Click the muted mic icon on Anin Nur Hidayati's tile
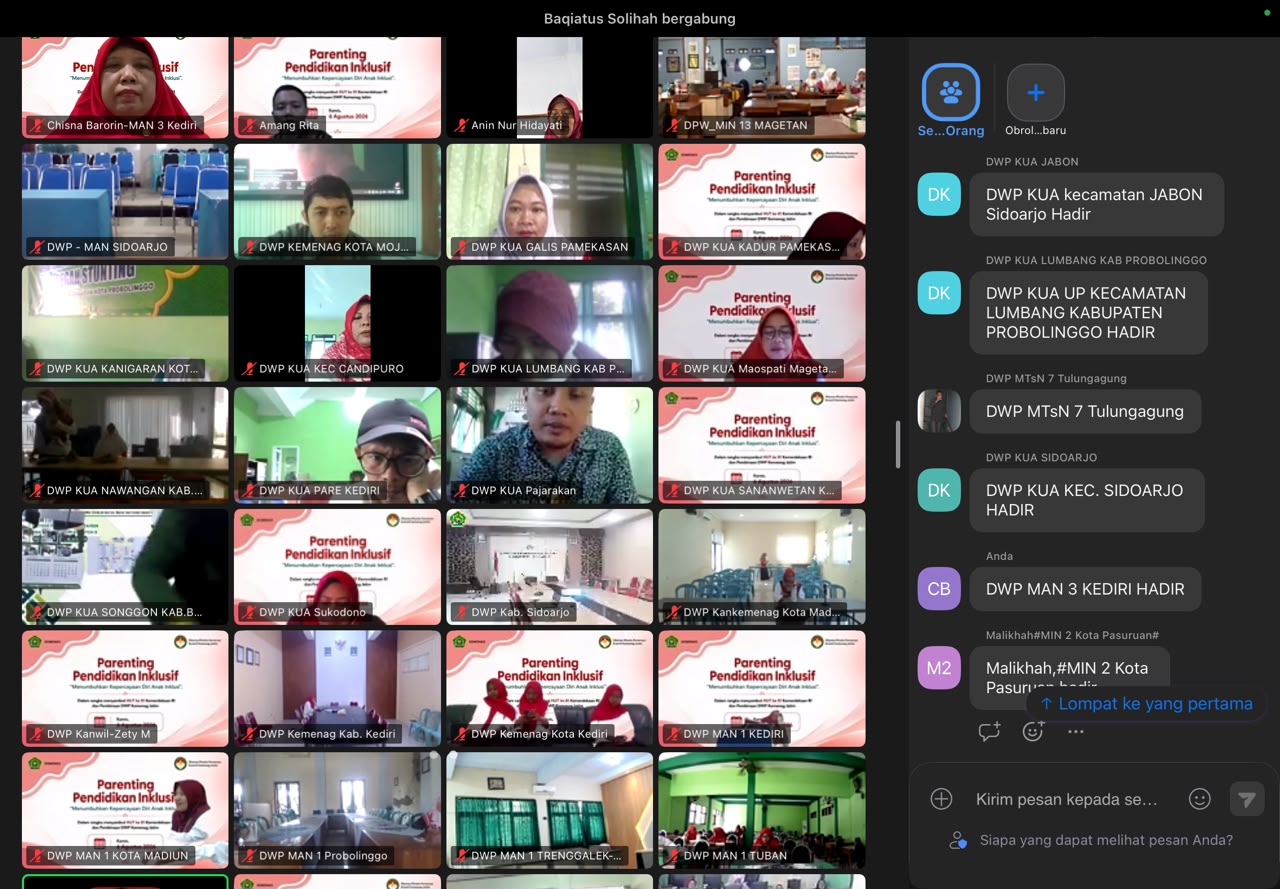The height and width of the screenshot is (889, 1280). pos(460,126)
